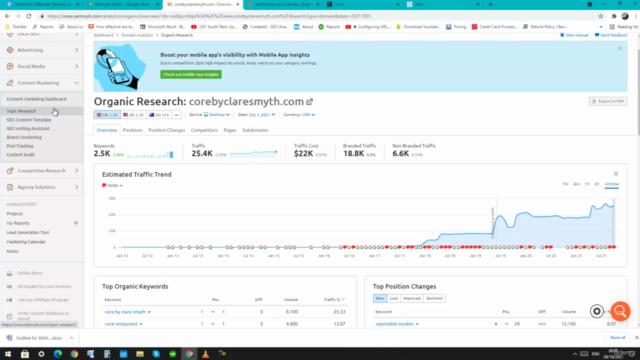
Task: Click the Windows Start button
Action: [x=8, y=354]
